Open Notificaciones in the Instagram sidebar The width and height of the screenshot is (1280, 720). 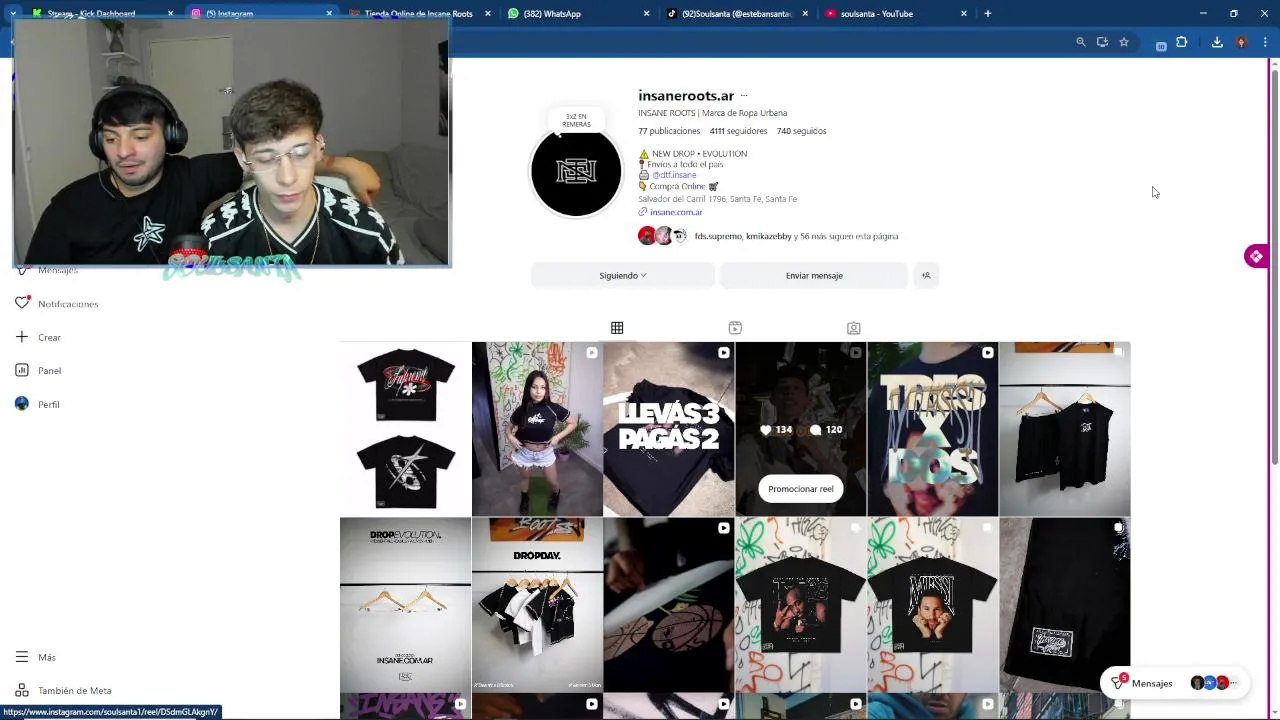point(56,304)
